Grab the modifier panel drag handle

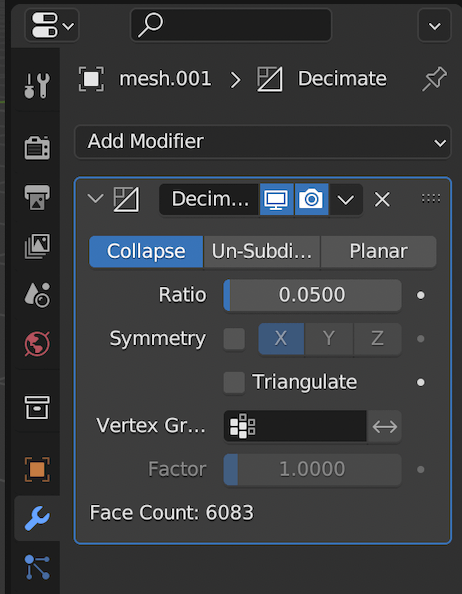[431, 199]
